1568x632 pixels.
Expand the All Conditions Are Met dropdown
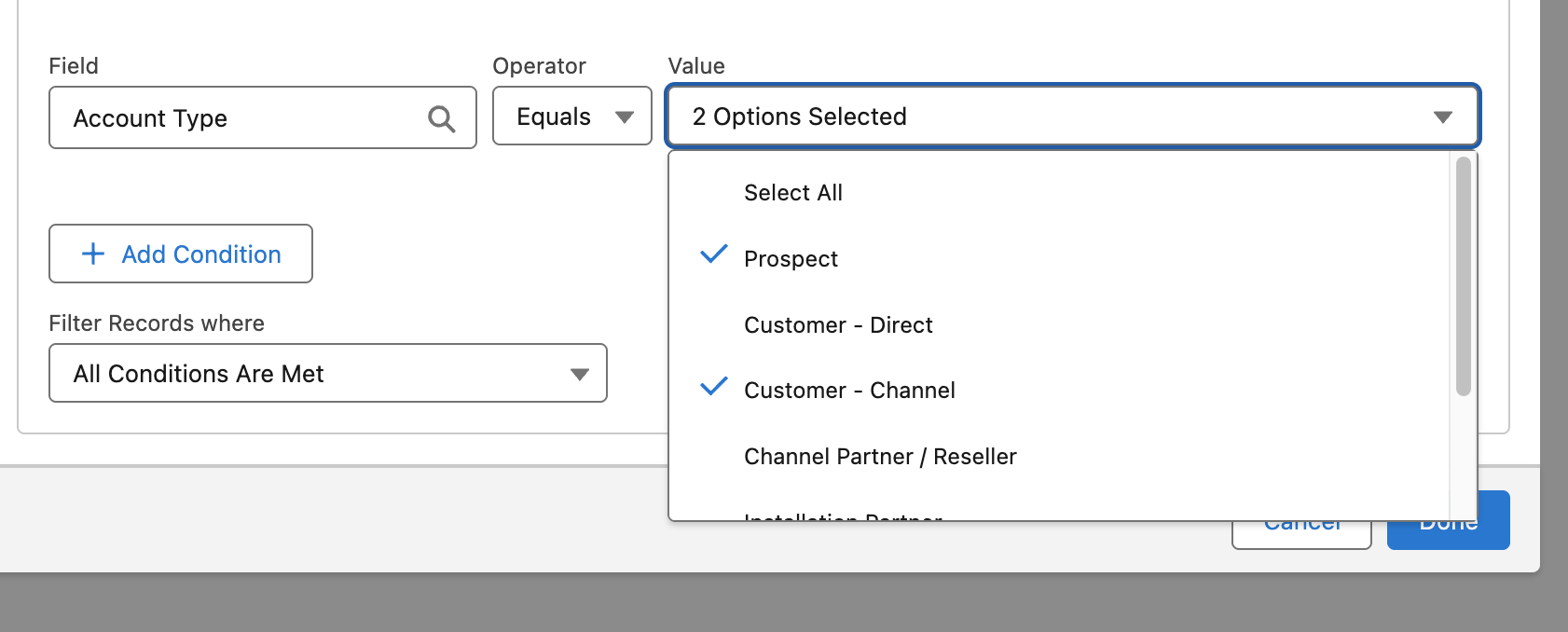(327, 374)
